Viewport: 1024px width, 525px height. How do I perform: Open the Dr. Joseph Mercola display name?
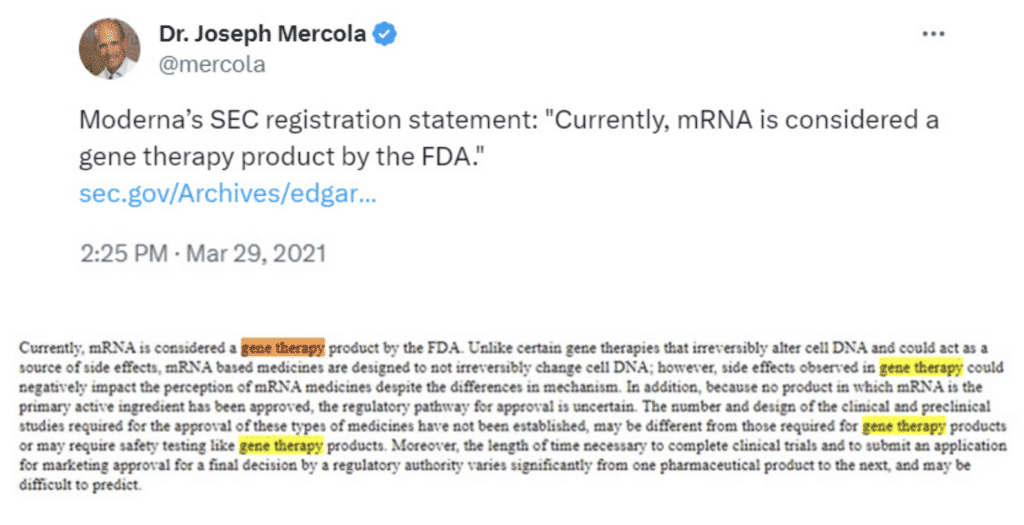(263, 34)
